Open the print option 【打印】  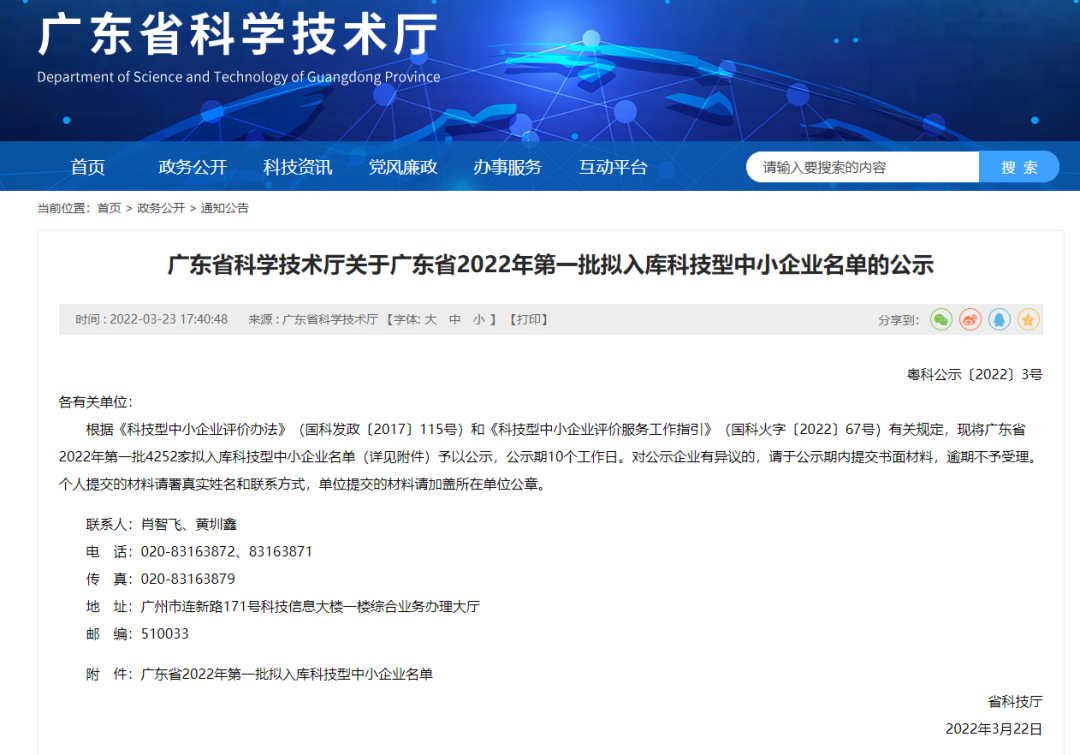tap(529, 319)
